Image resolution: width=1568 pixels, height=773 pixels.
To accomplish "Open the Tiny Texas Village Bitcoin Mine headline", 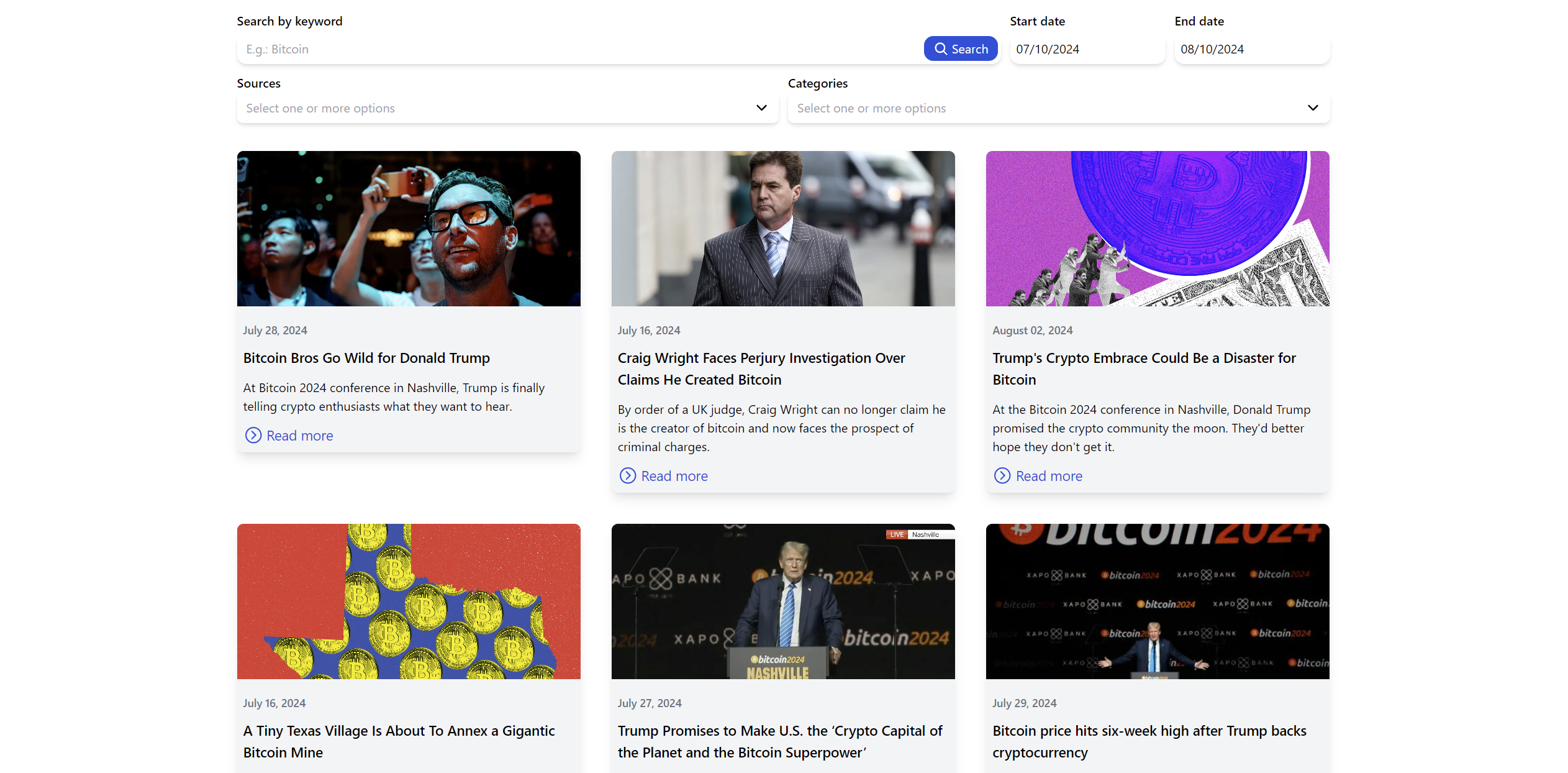I will pyautogui.click(x=399, y=741).
